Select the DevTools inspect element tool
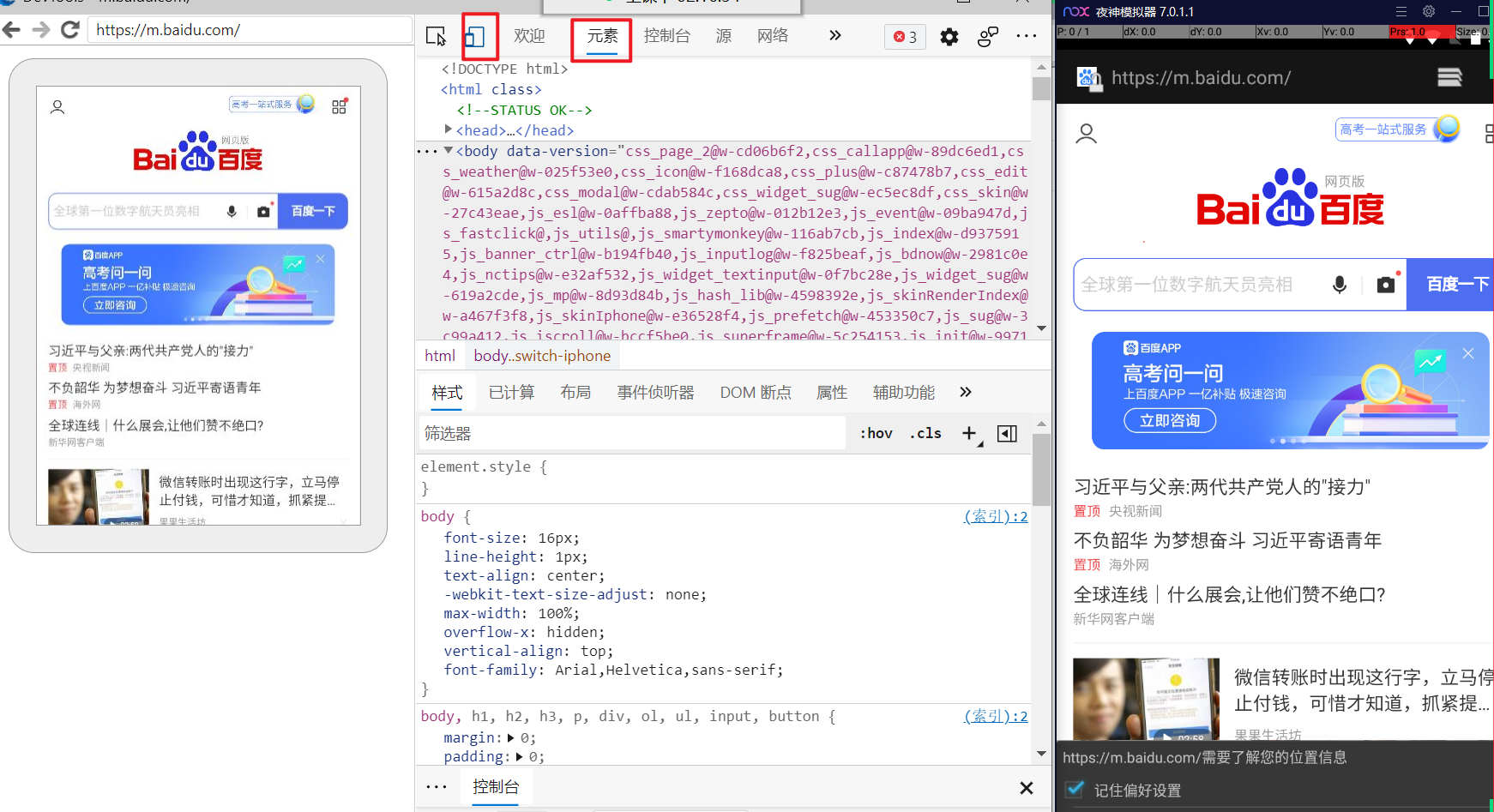Screen dimensions: 1494x812 tap(436, 36)
